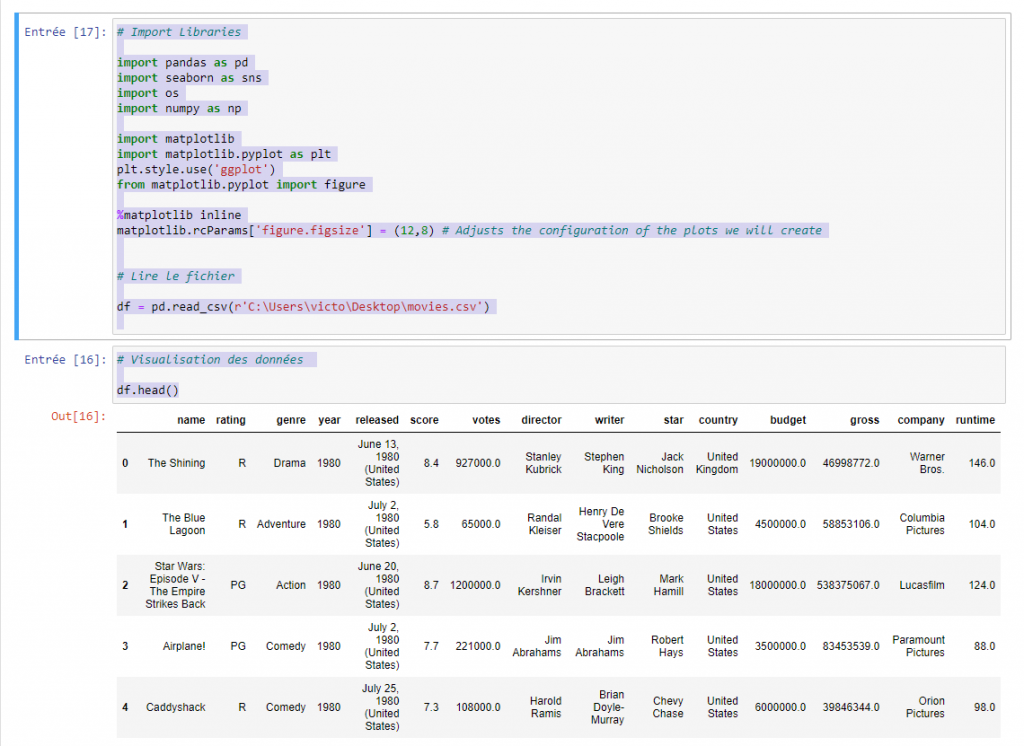
Task: Click the 'Irvin Kershner' director cell
Action: coord(539,585)
